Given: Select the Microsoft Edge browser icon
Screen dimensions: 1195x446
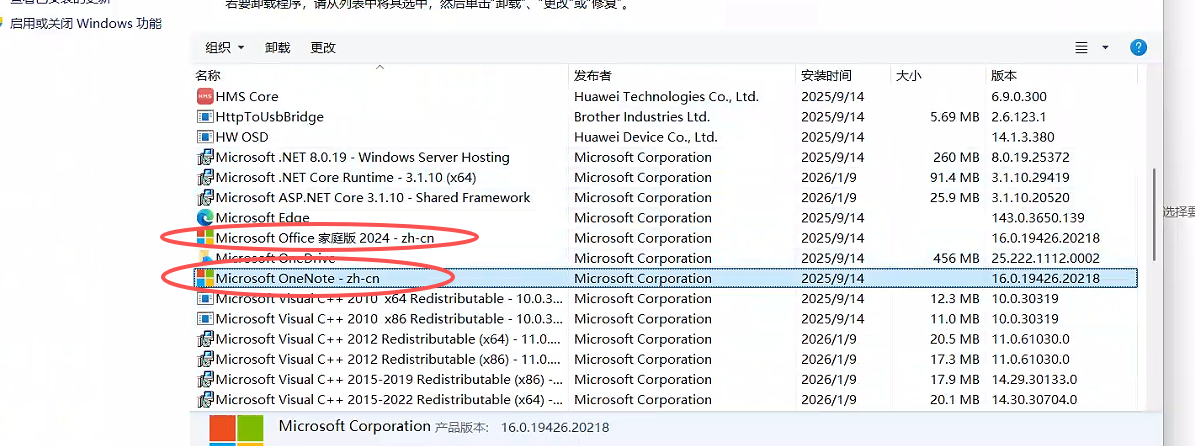Looking at the screenshot, I should 205,218.
